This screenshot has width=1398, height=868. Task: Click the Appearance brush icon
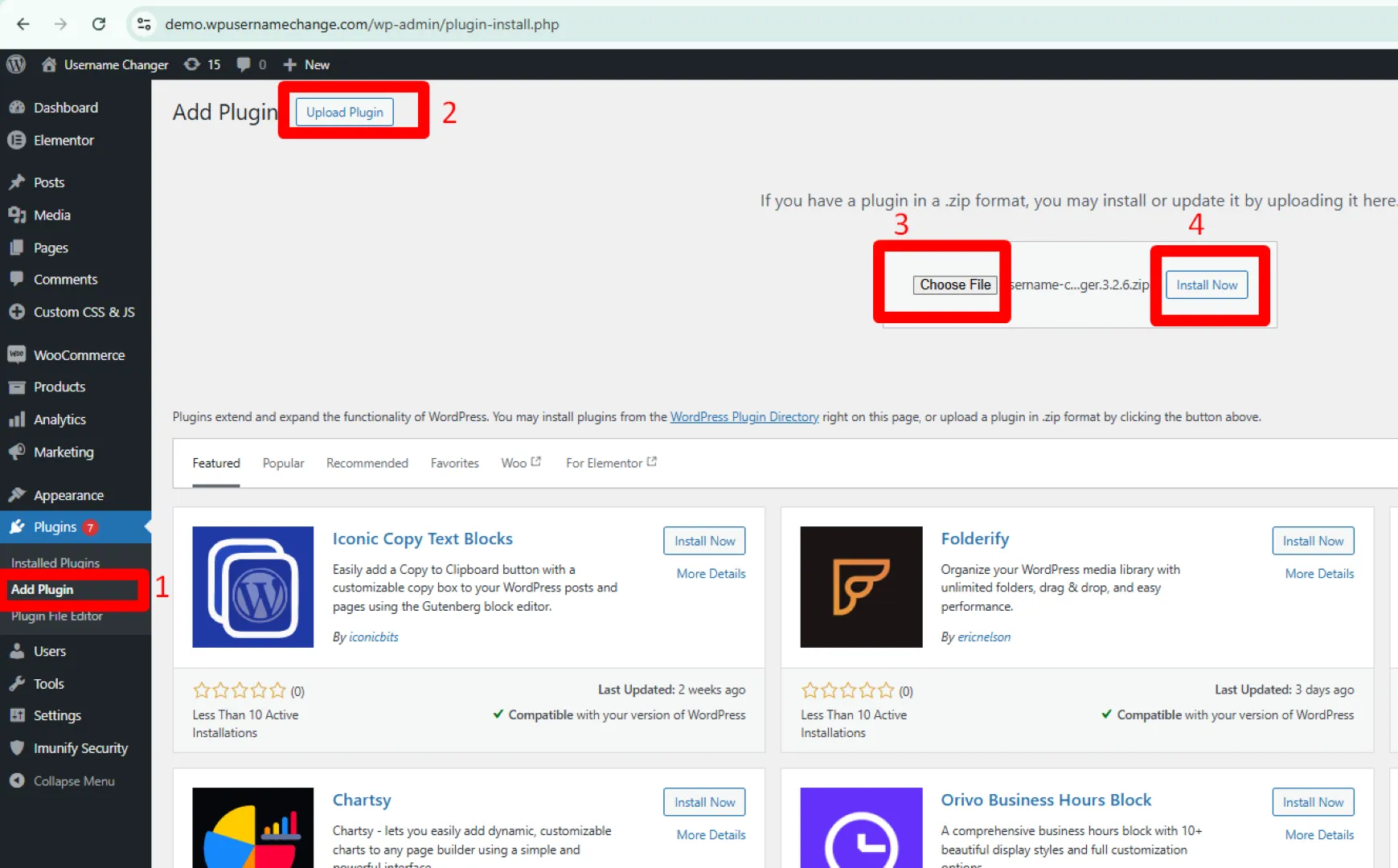pos(17,495)
